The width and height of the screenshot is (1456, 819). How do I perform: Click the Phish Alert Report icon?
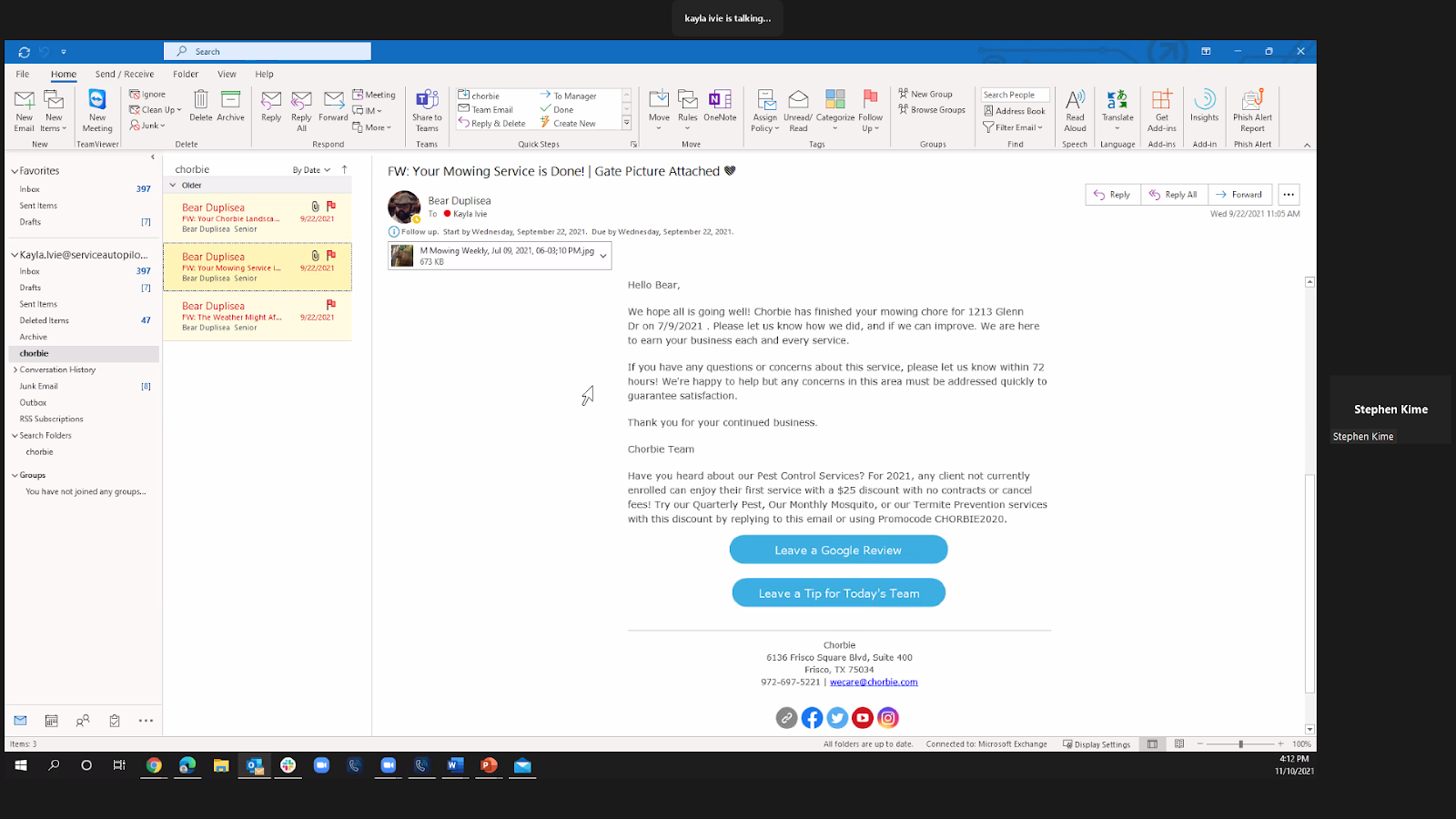tap(1253, 99)
